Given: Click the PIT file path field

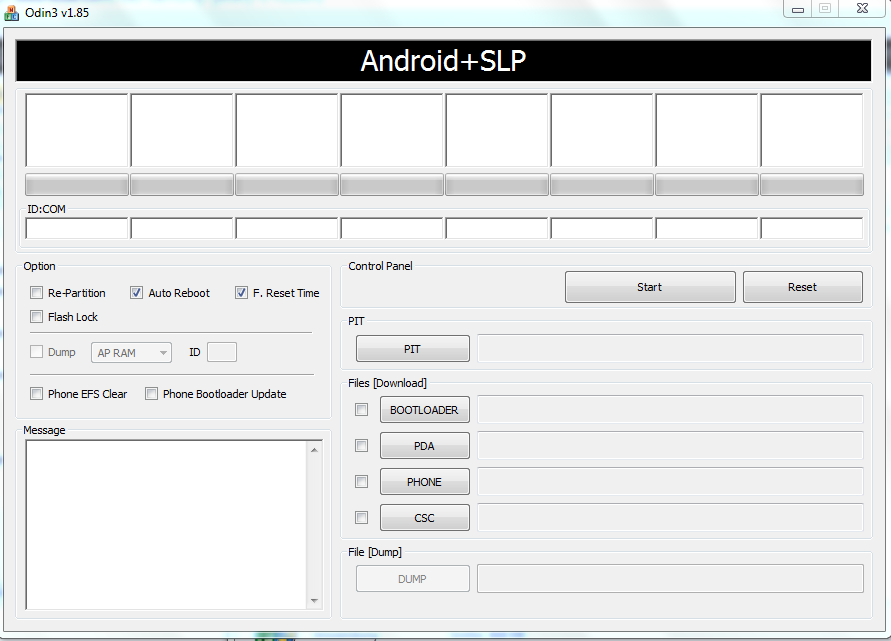Looking at the screenshot, I should coord(671,348).
